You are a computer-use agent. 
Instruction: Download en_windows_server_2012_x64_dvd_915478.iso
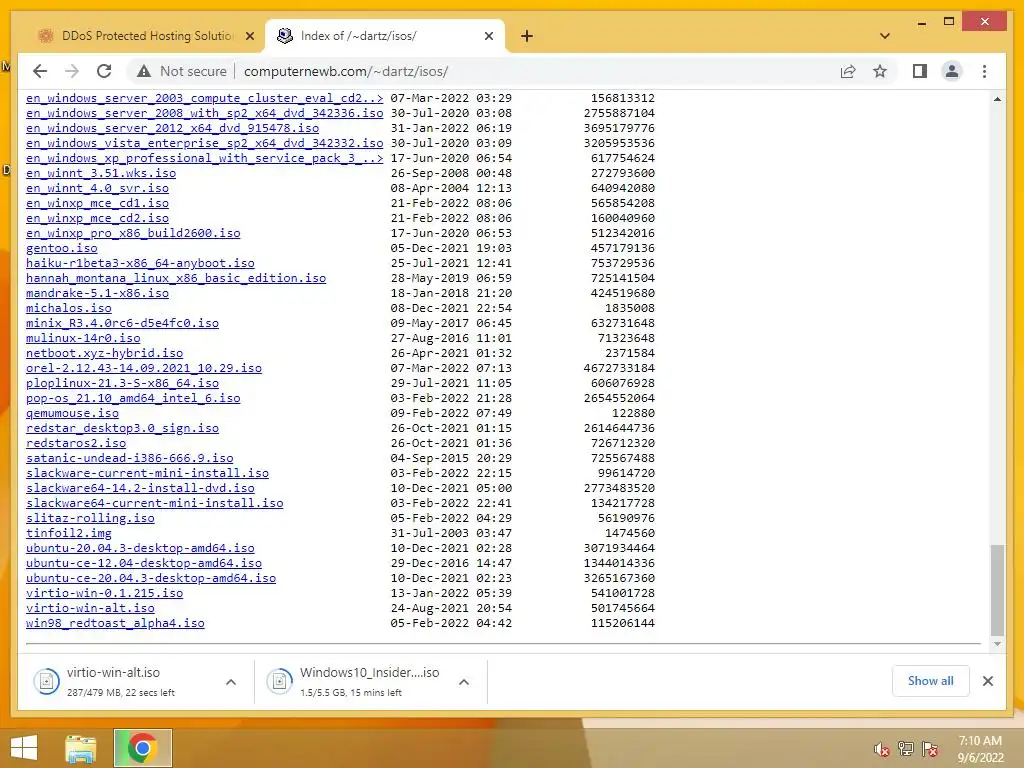click(x=172, y=128)
